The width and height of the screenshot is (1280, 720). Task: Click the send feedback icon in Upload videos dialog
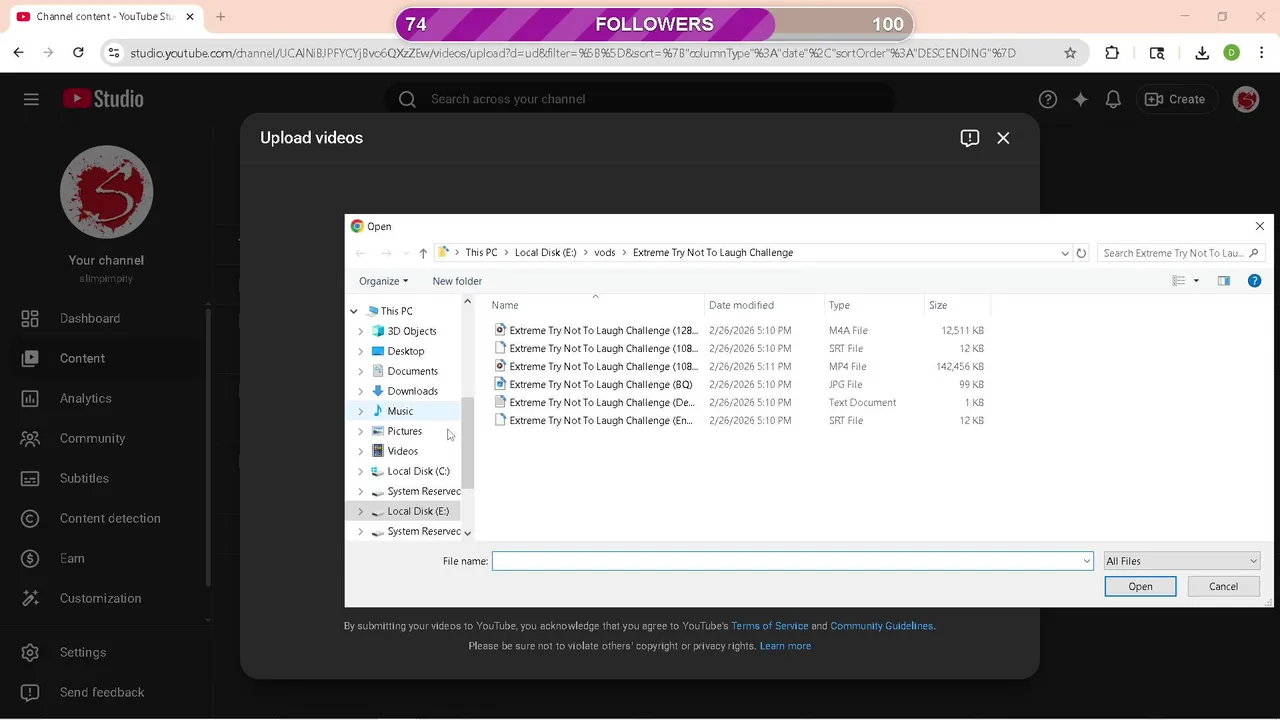(969, 138)
